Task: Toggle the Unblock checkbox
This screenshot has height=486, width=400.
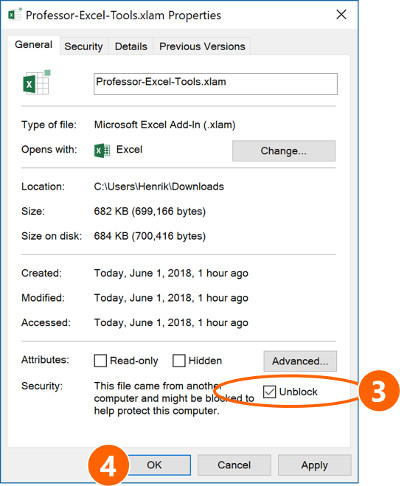Action: (269, 392)
